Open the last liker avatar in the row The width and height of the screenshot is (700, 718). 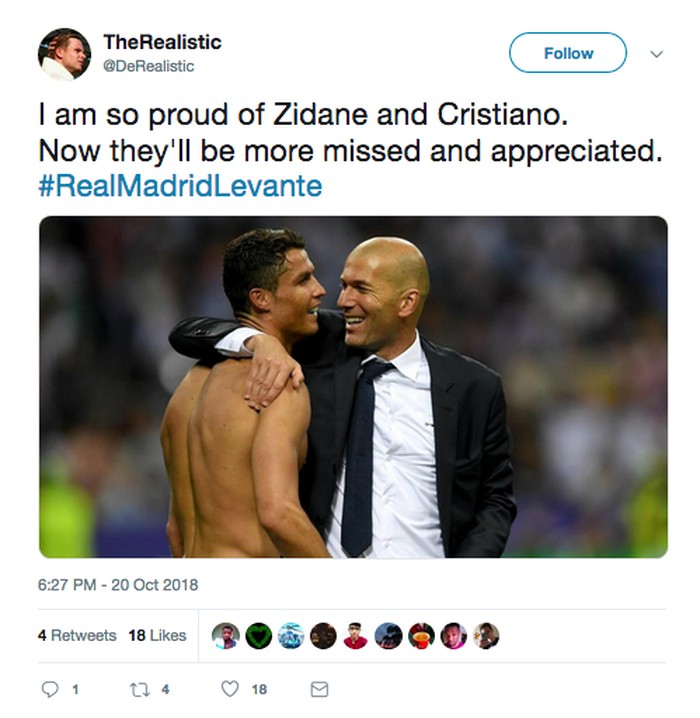coord(486,636)
